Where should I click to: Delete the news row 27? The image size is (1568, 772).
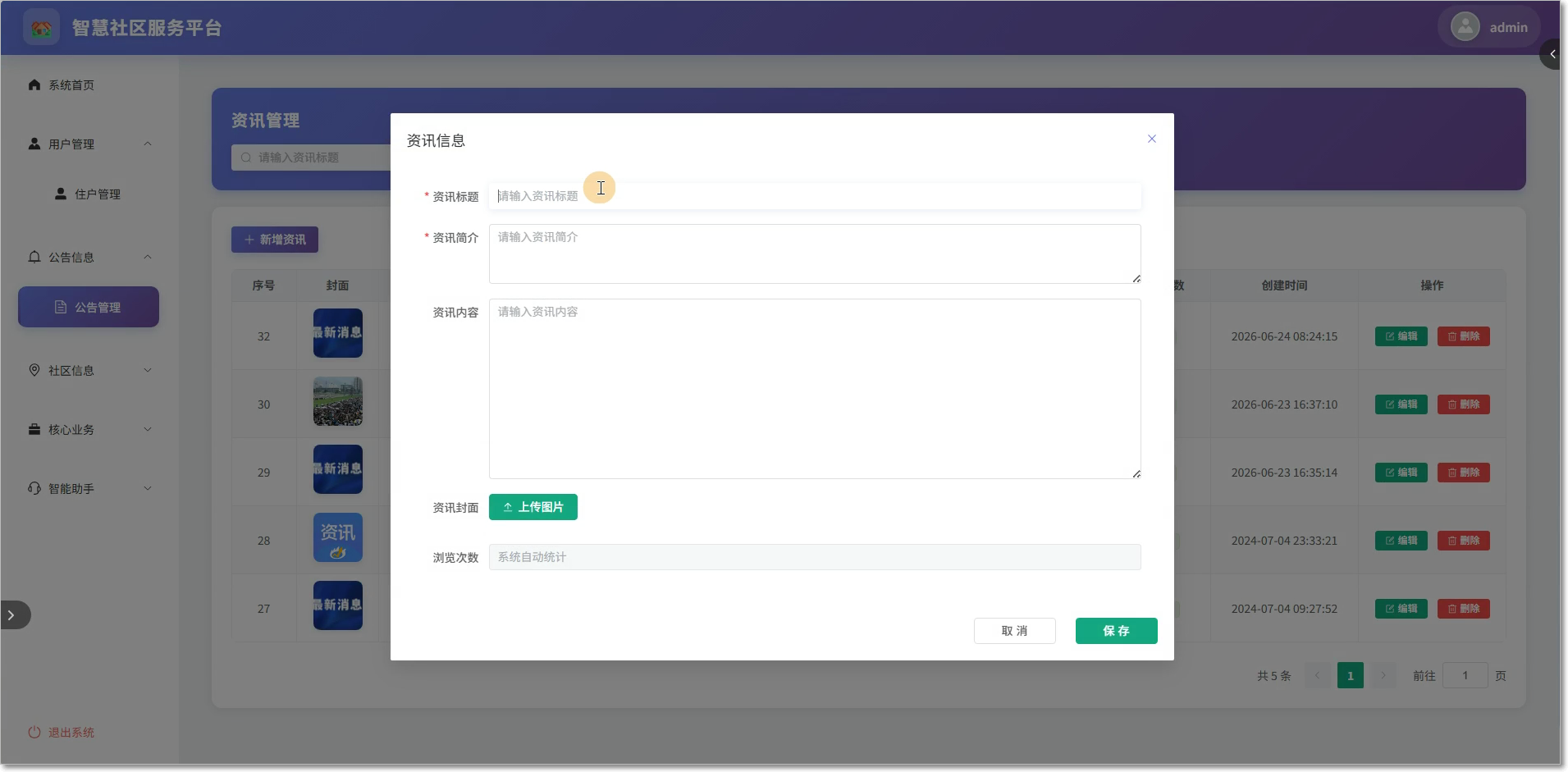pos(1464,609)
